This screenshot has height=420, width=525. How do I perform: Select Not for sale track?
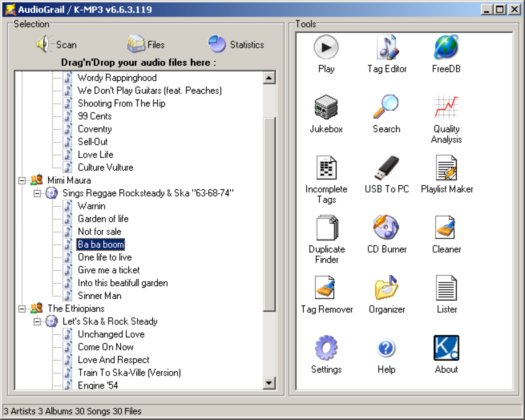(99, 231)
